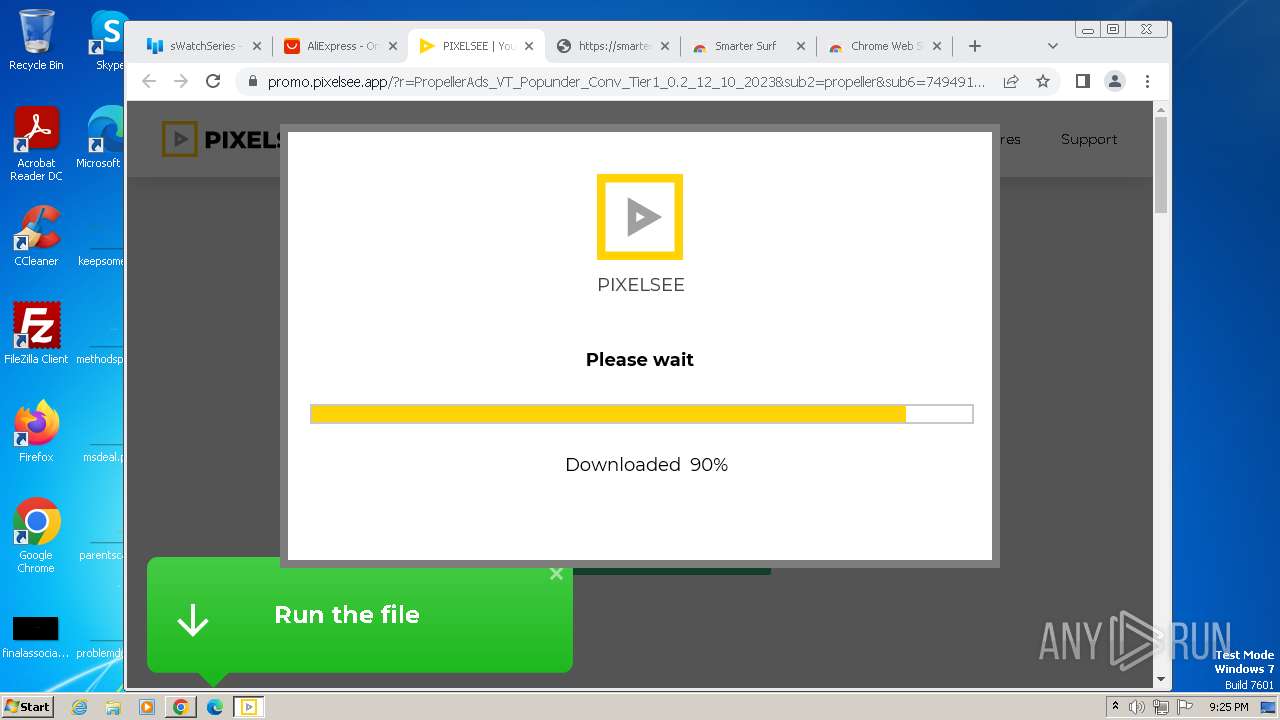
Task: Close the sWatchSeries tab
Action: pos(257,46)
